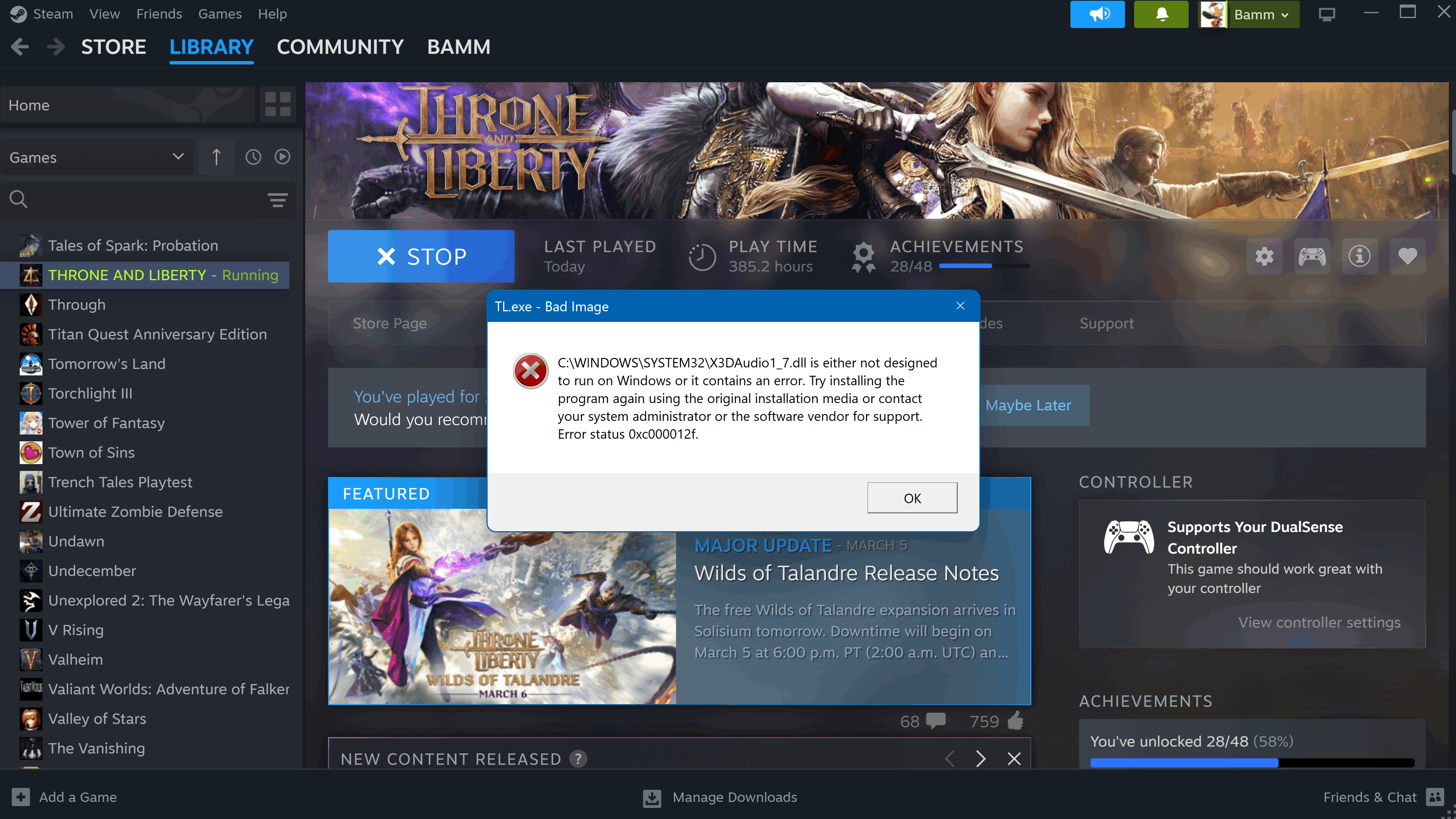This screenshot has height=819, width=1456.
Task: Open game settings gear icon
Action: pyautogui.click(x=1265, y=257)
